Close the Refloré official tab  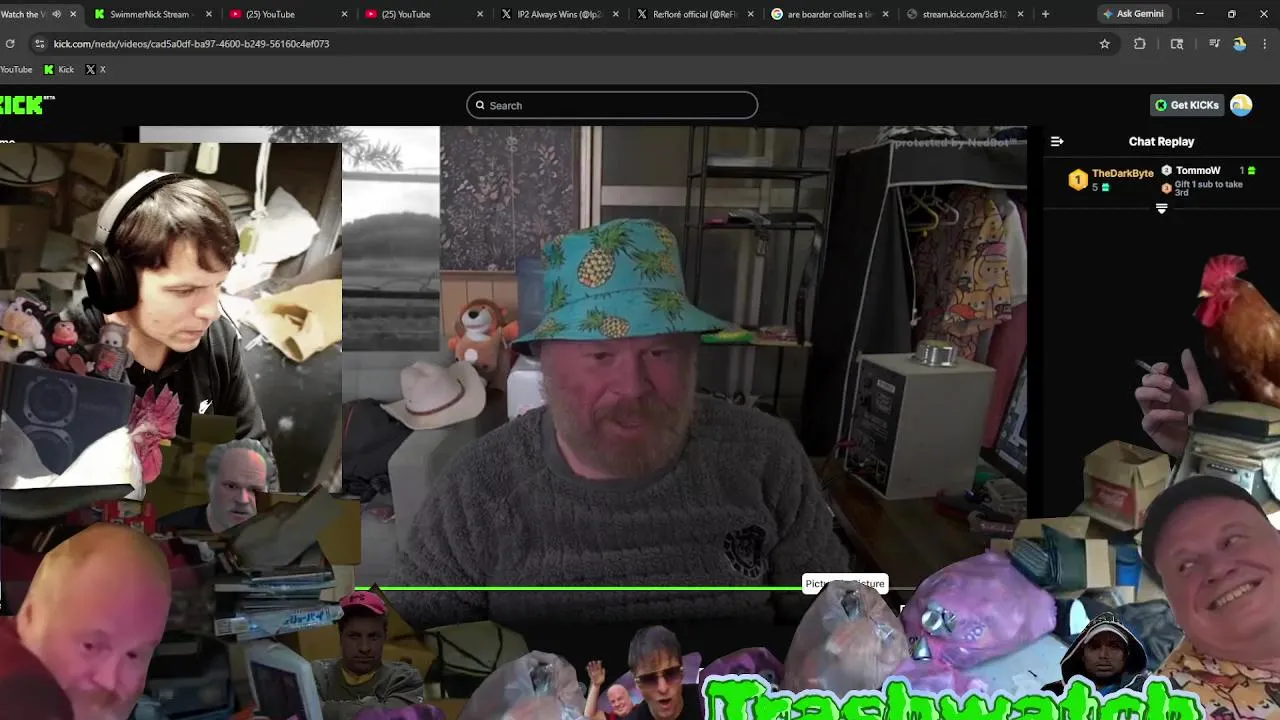click(751, 14)
